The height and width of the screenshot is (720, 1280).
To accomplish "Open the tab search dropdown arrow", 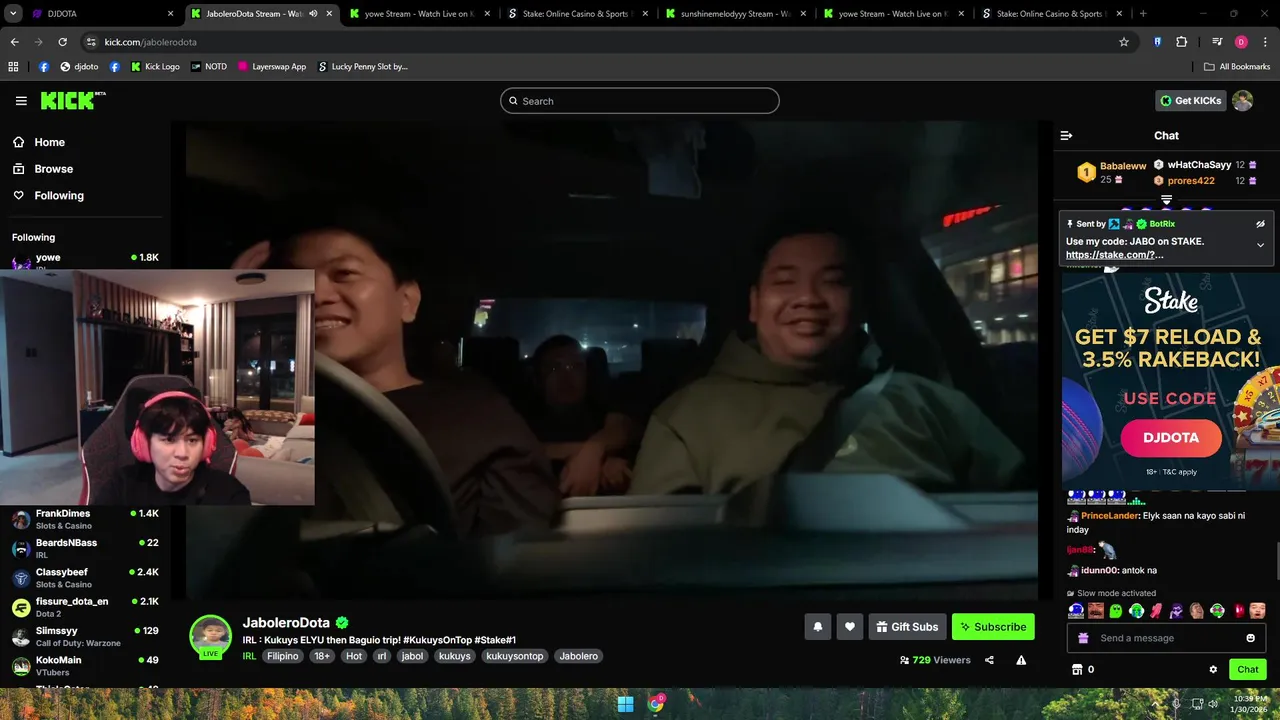I will (13, 14).
